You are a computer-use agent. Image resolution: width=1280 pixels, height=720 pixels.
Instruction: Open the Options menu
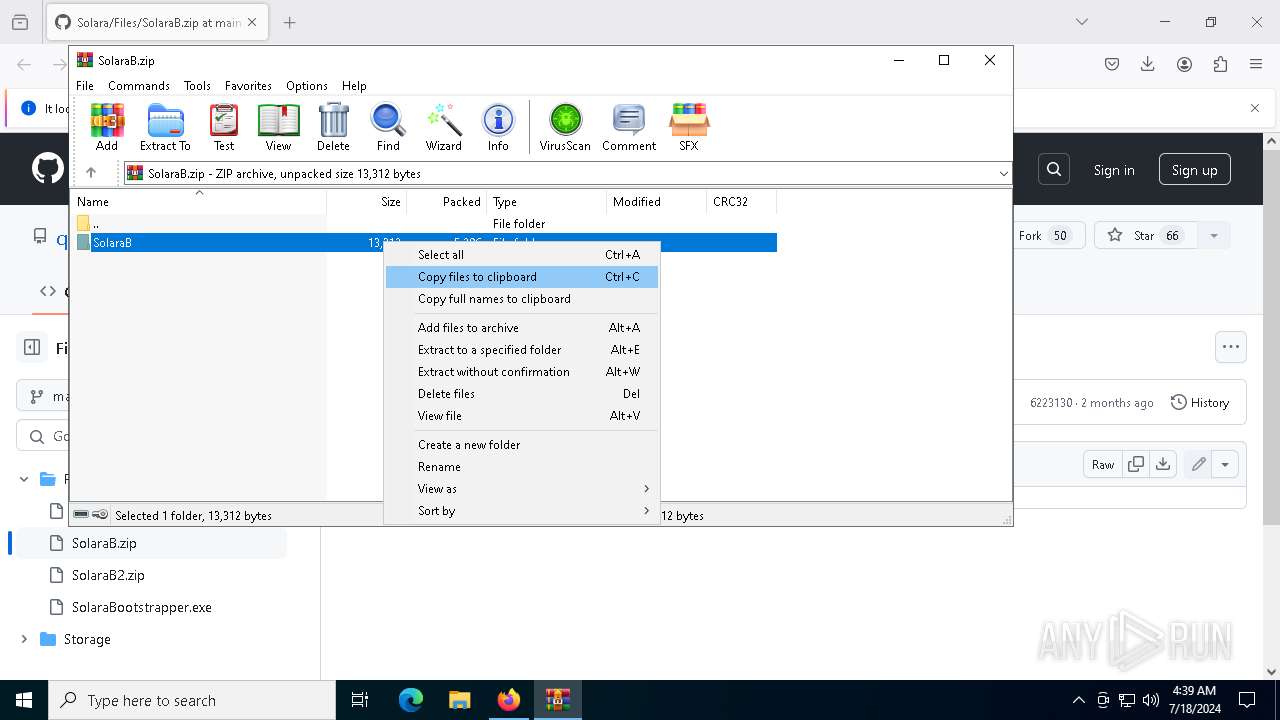pyautogui.click(x=307, y=86)
